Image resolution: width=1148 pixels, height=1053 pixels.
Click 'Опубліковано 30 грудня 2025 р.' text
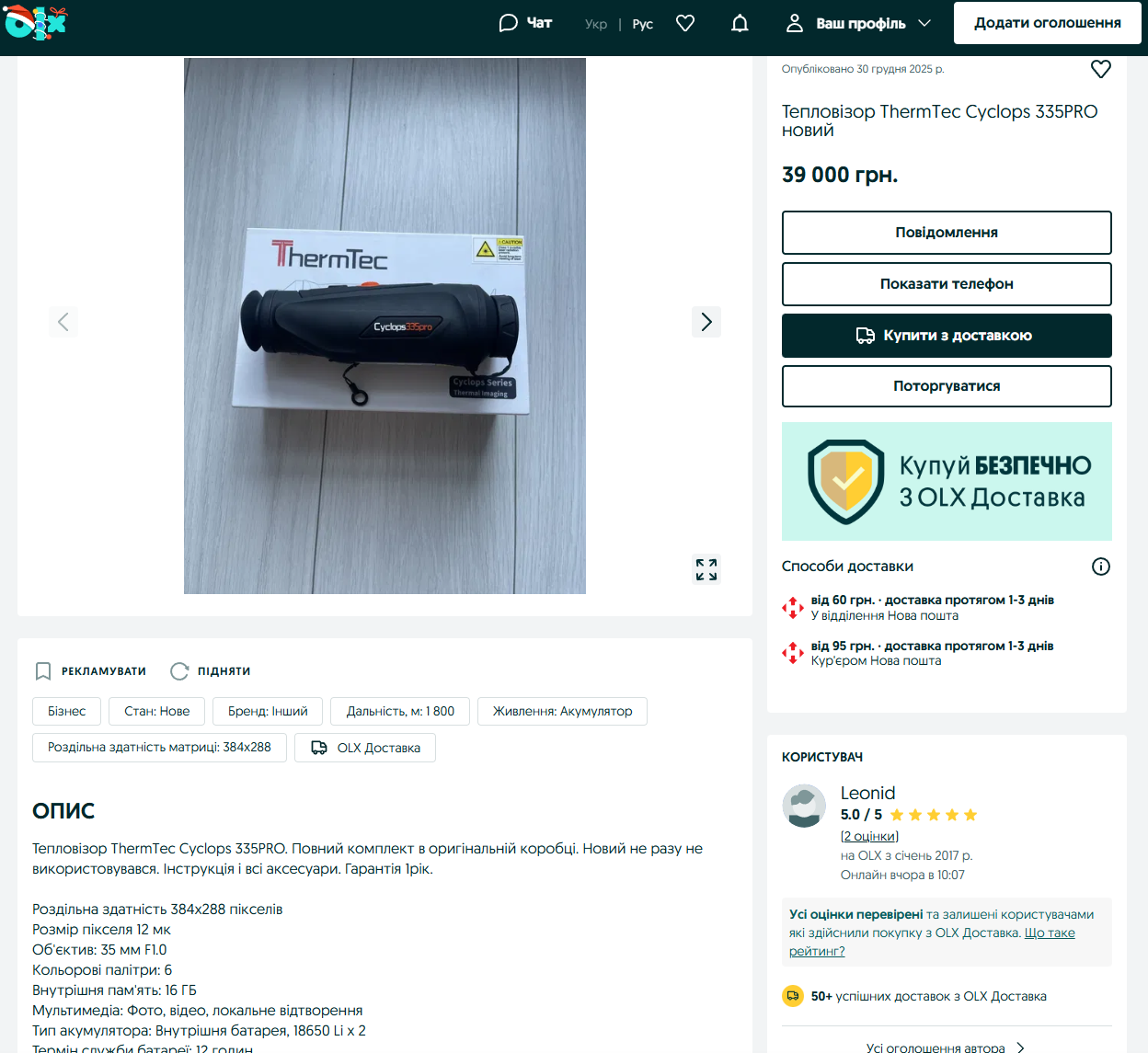click(863, 69)
